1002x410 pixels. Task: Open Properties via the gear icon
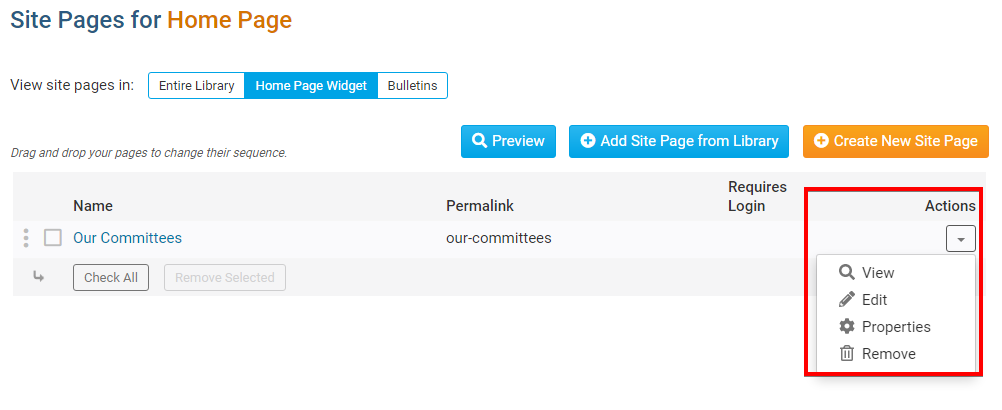(x=847, y=326)
